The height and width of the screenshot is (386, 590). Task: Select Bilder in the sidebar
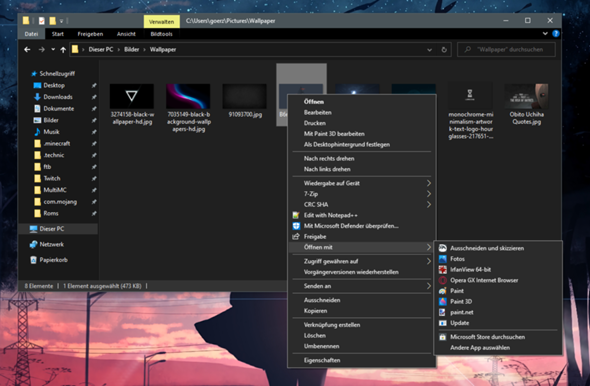click(51, 120)
